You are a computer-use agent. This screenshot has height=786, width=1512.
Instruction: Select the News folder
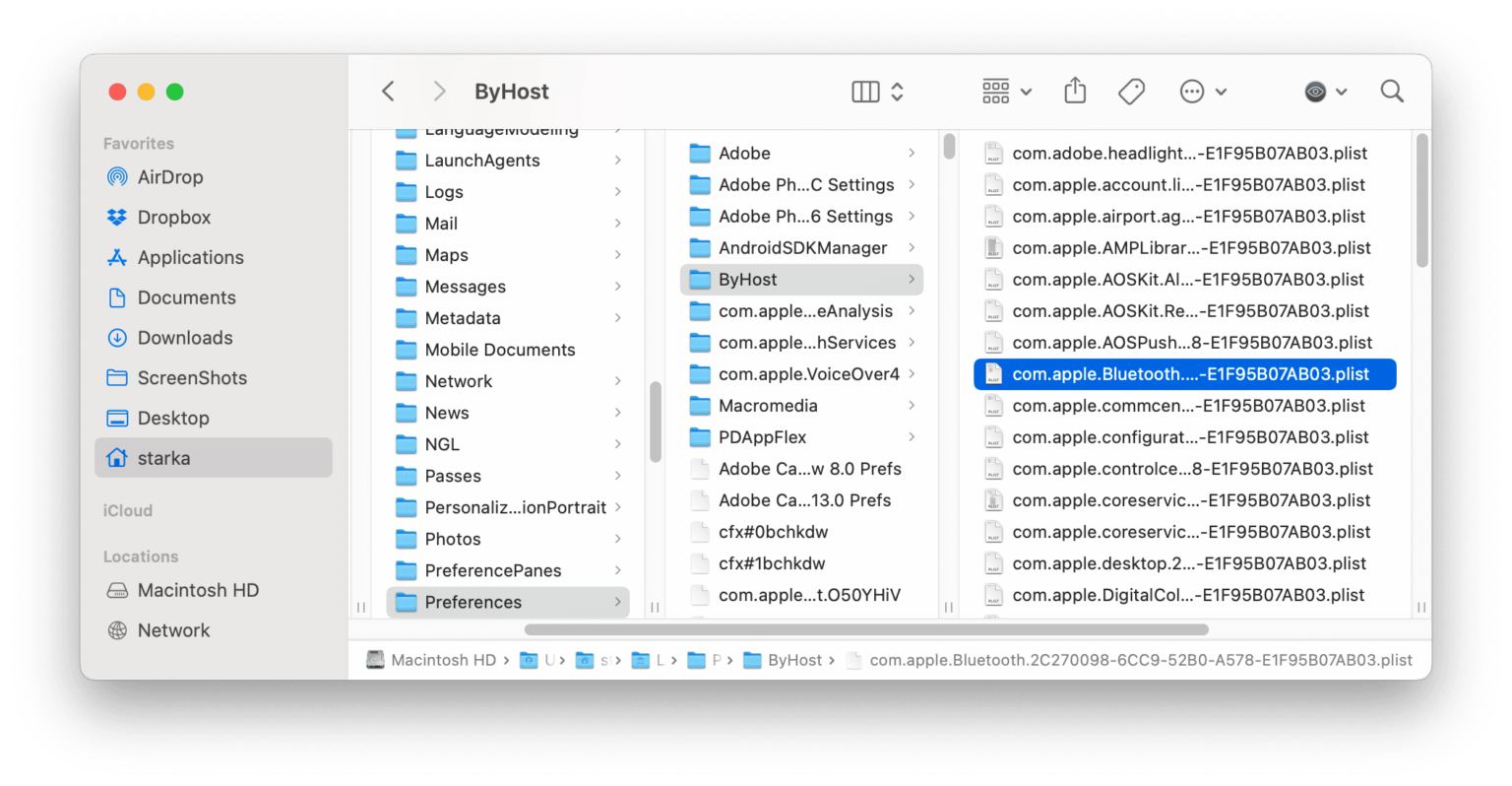coord(508,413)
